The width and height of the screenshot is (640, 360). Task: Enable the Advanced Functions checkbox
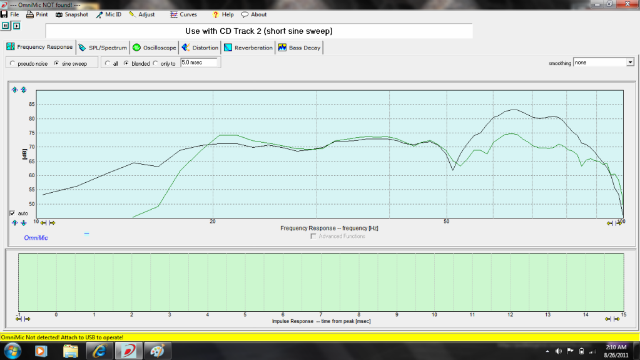[313, 236]
